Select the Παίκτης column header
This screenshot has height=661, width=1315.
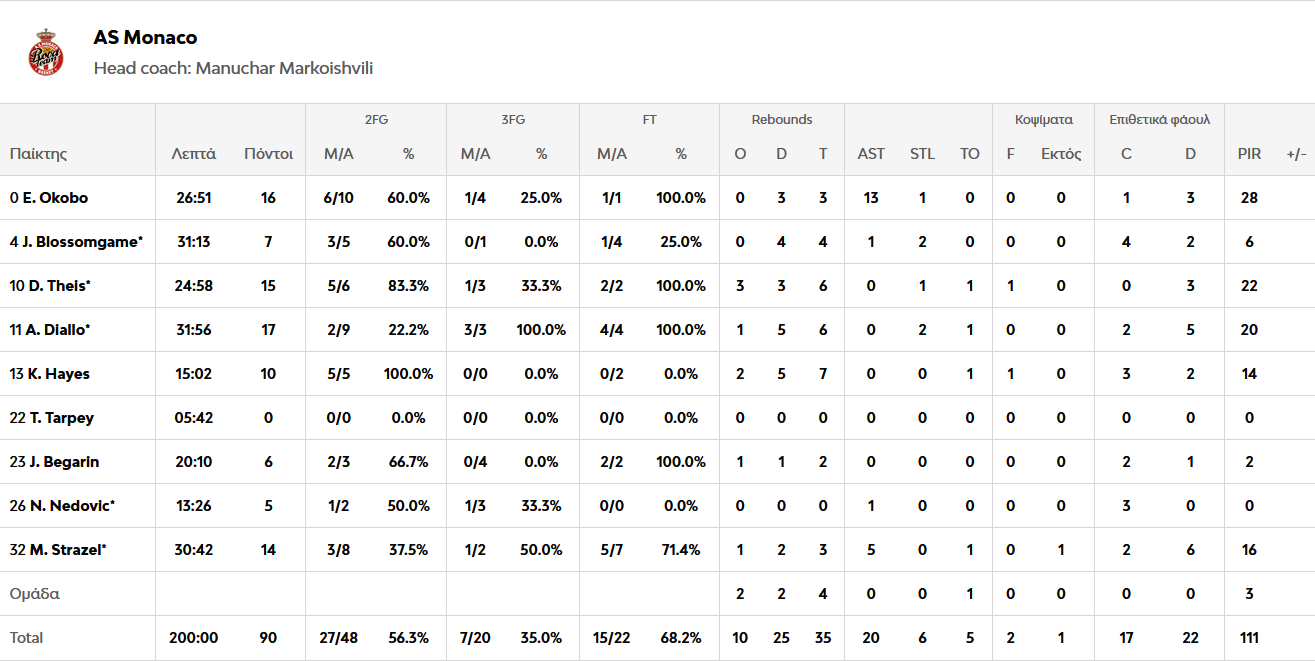pyautogui.click(x=38, y=154)
